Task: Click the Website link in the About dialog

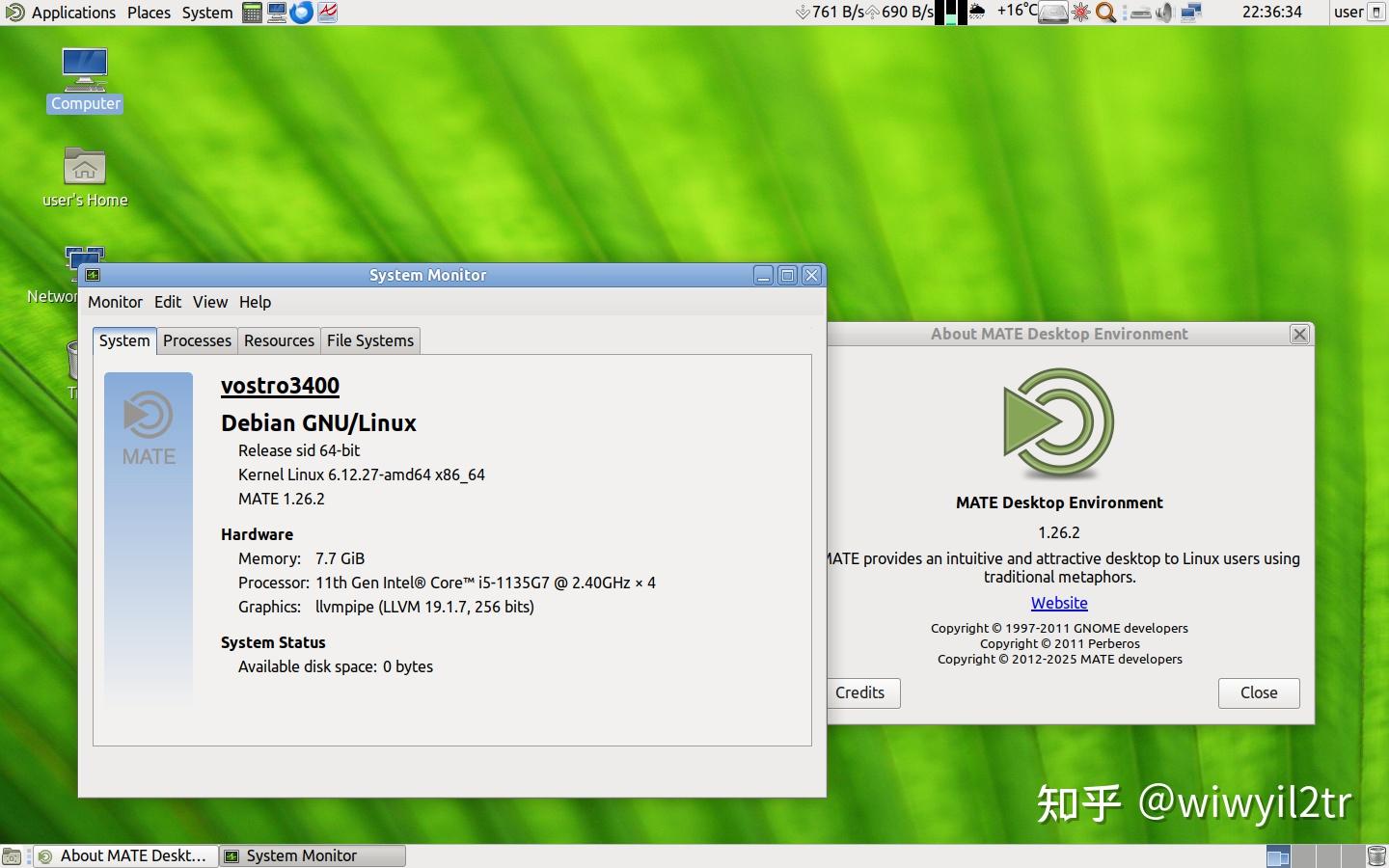Action: tap(1058, 603)
